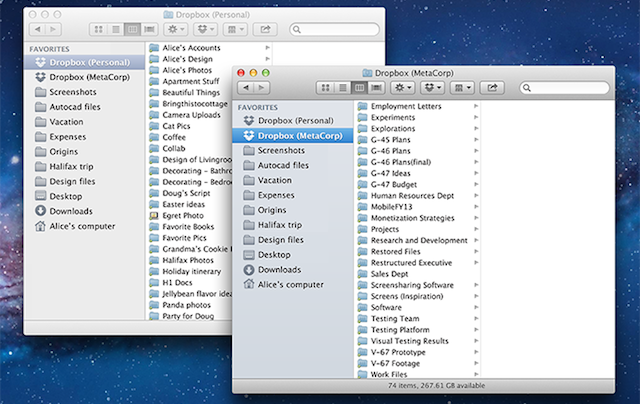640x404 pixels.
Task: Switch Personal window to Cover Flow view
Action: coord(150,29)
